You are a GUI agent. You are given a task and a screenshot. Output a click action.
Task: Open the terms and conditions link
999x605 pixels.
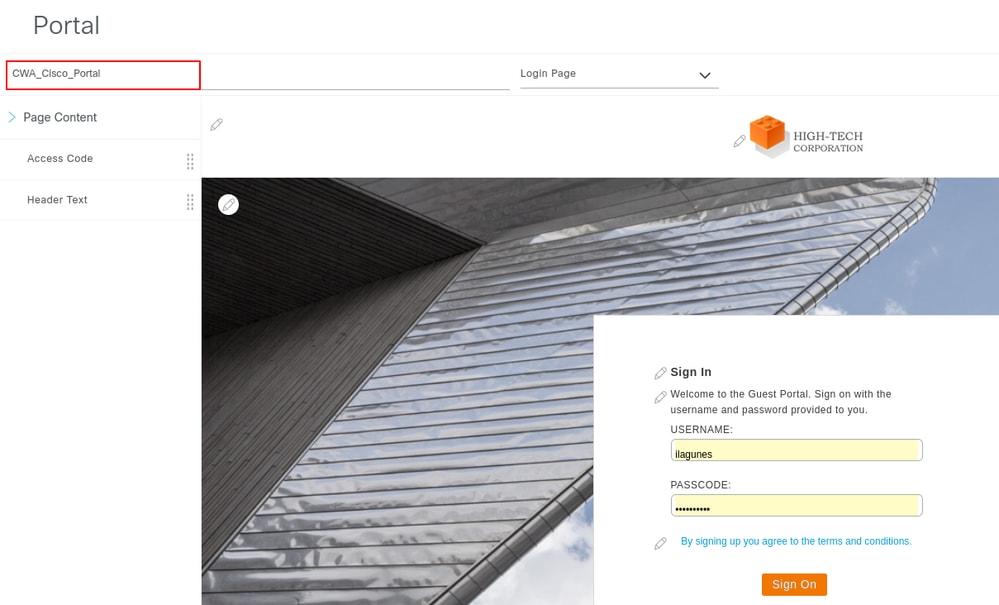tap(796, 541)
